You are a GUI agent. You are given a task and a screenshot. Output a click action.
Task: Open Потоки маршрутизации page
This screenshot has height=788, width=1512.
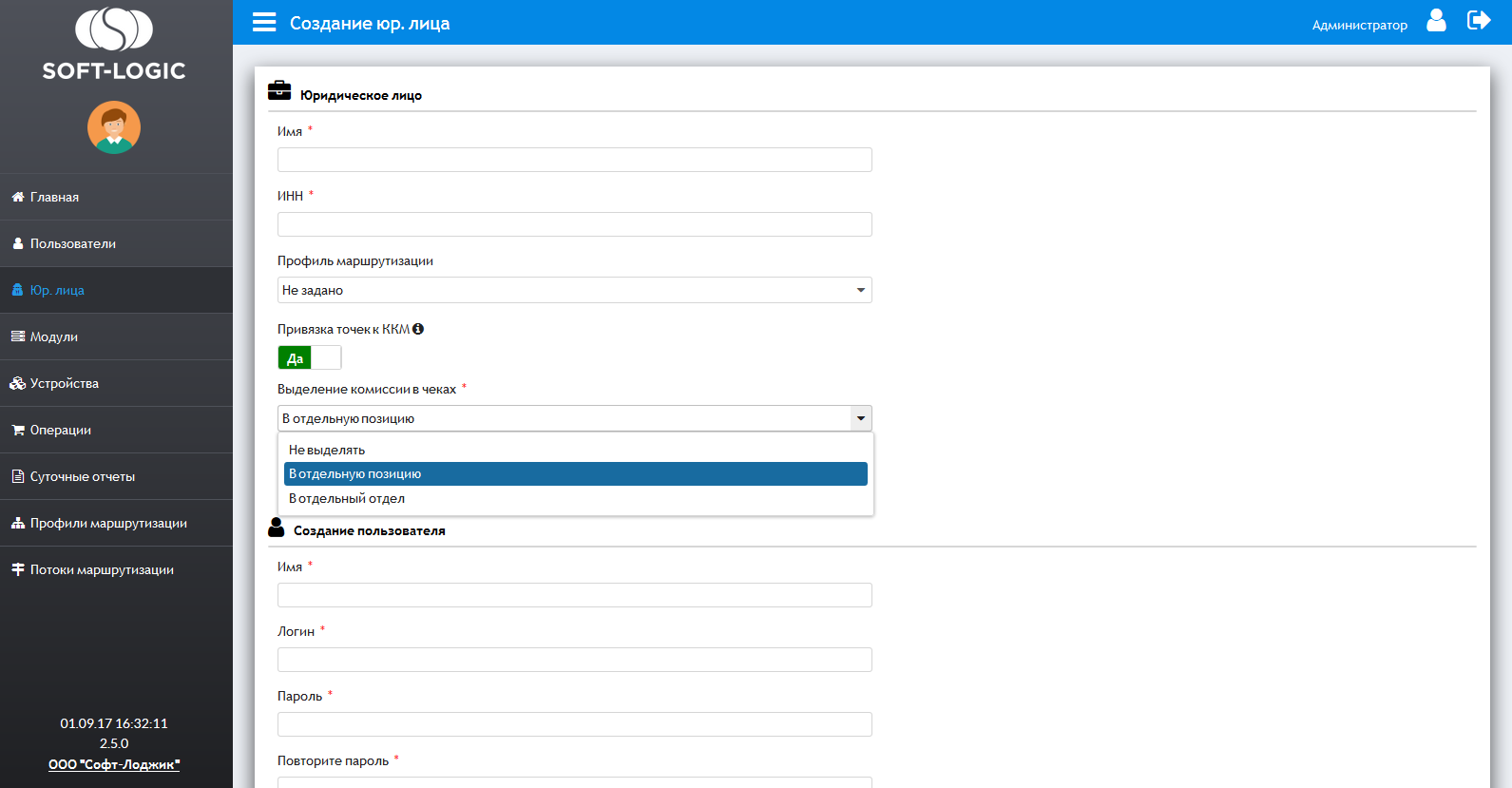point(116,569)
